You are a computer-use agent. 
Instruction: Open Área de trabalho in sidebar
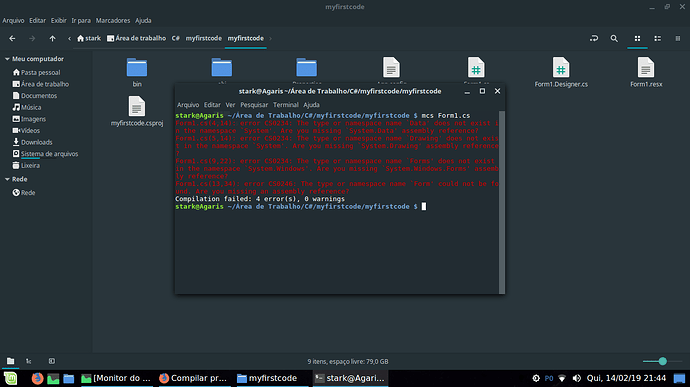(x=40, y=84)
